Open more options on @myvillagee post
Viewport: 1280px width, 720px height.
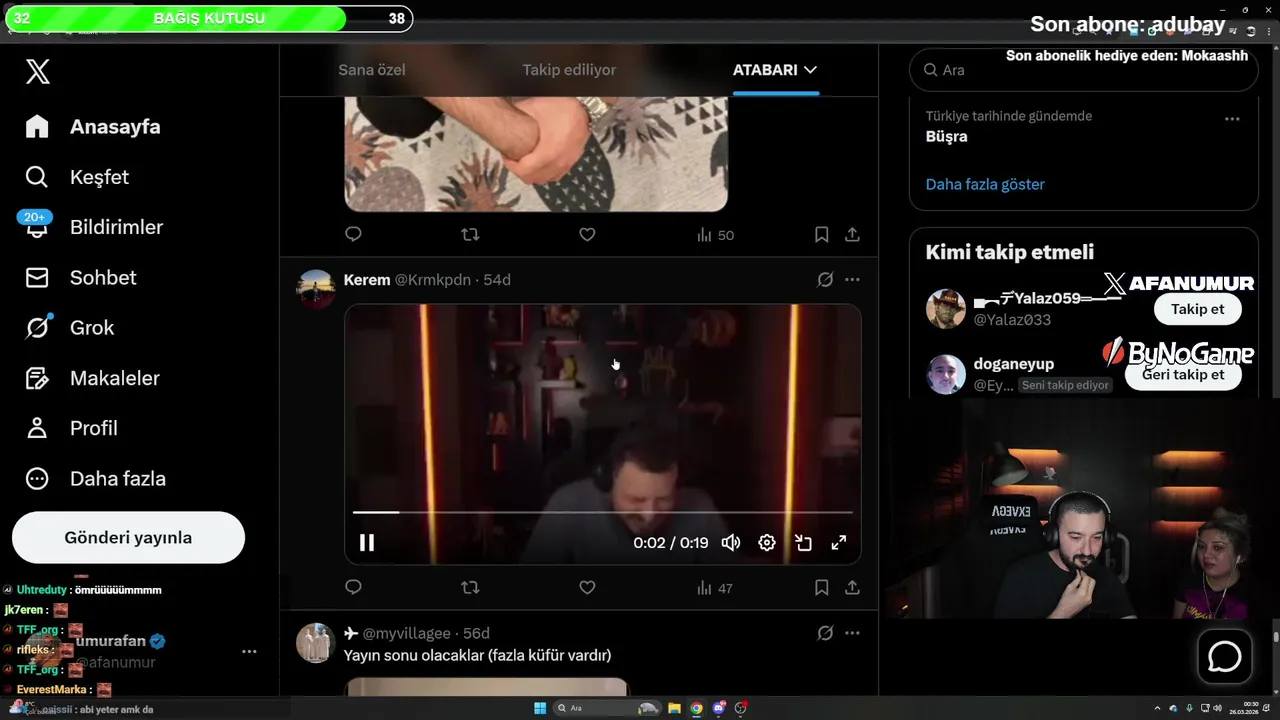point(852,633)
